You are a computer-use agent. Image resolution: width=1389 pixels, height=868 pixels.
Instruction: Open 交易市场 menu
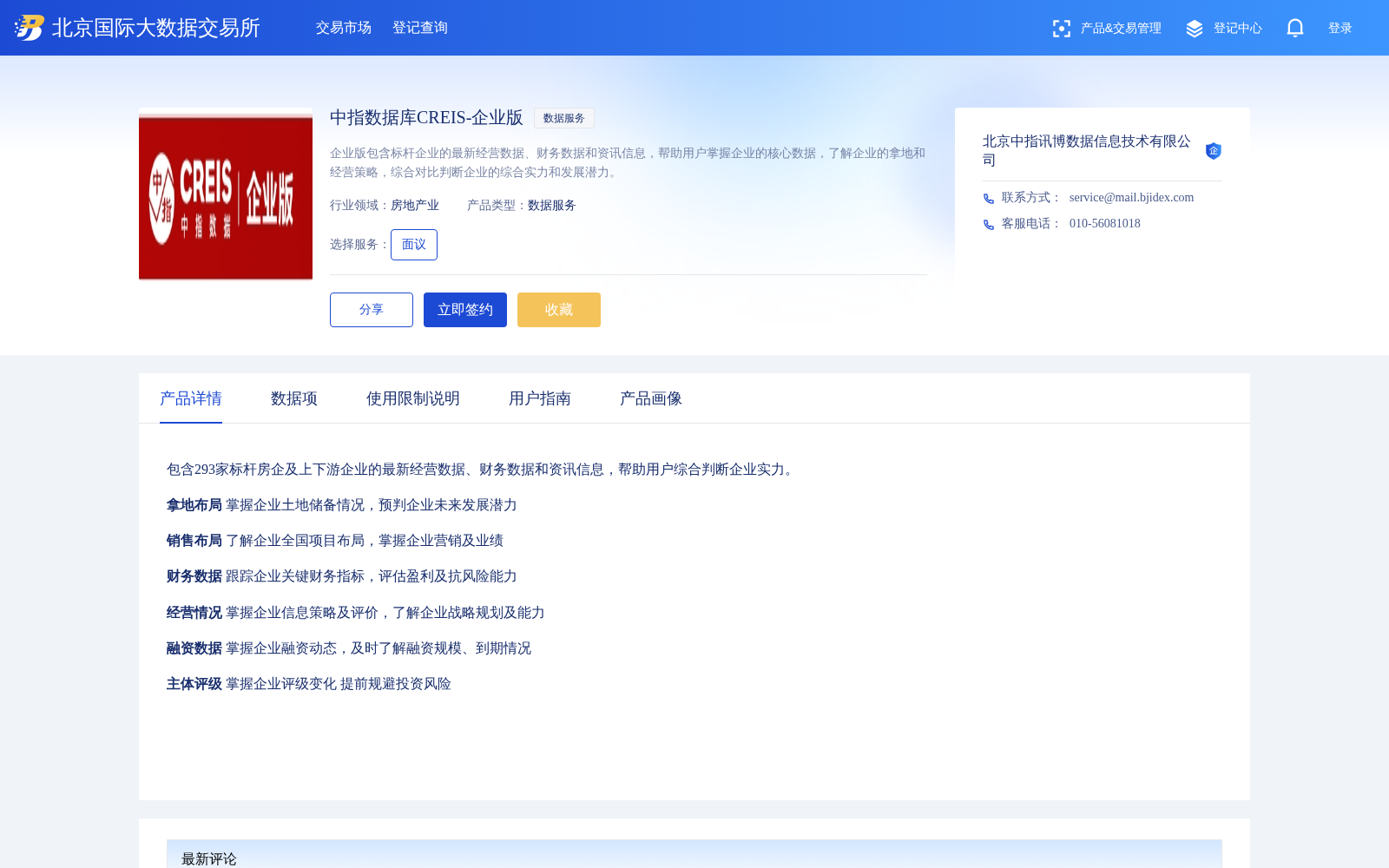pyautogui.click(x=344, y=28)
